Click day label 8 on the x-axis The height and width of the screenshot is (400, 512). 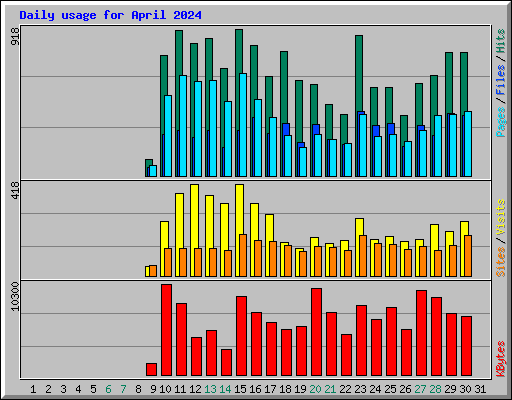point(138,389)
